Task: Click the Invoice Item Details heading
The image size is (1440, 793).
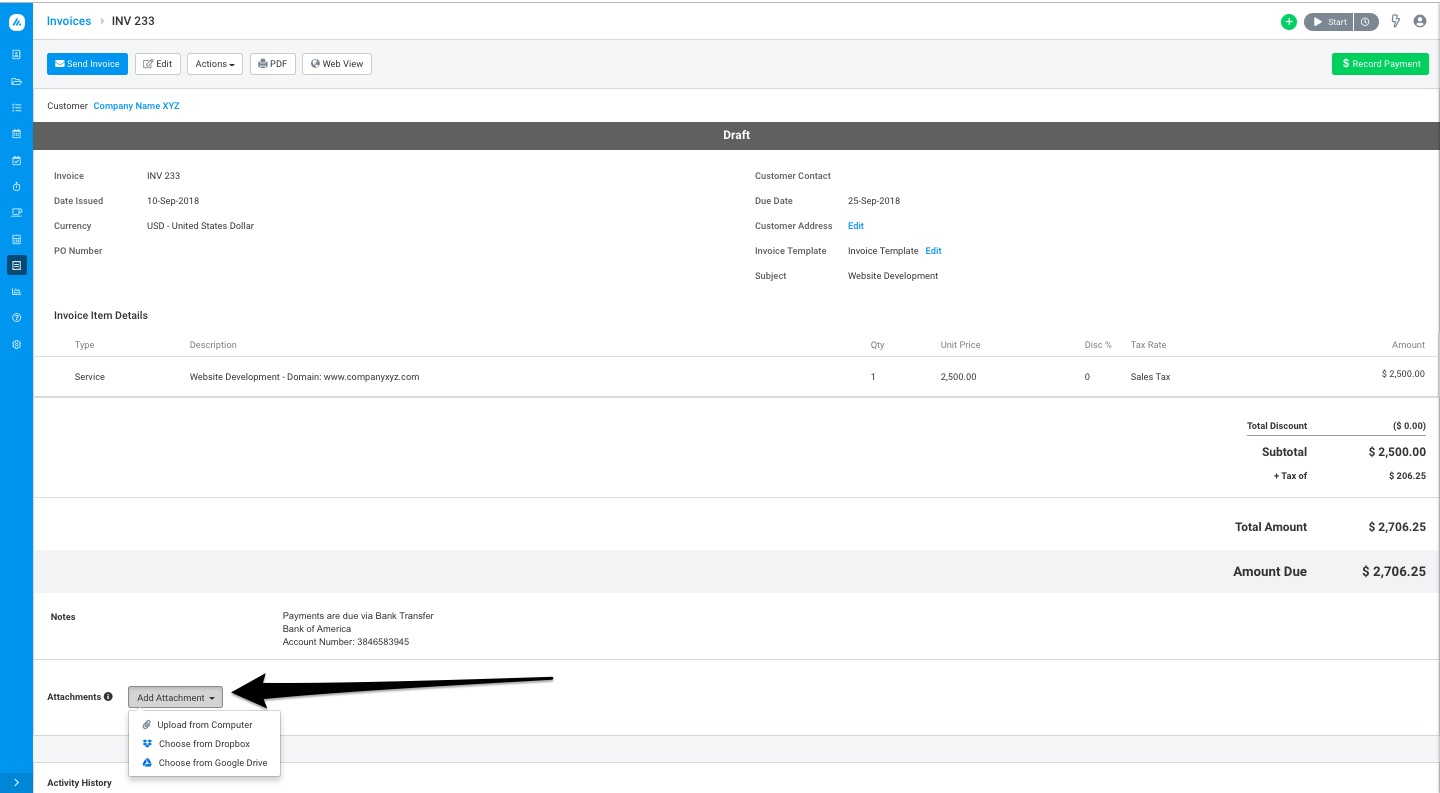Action: (x=101, y=316)
